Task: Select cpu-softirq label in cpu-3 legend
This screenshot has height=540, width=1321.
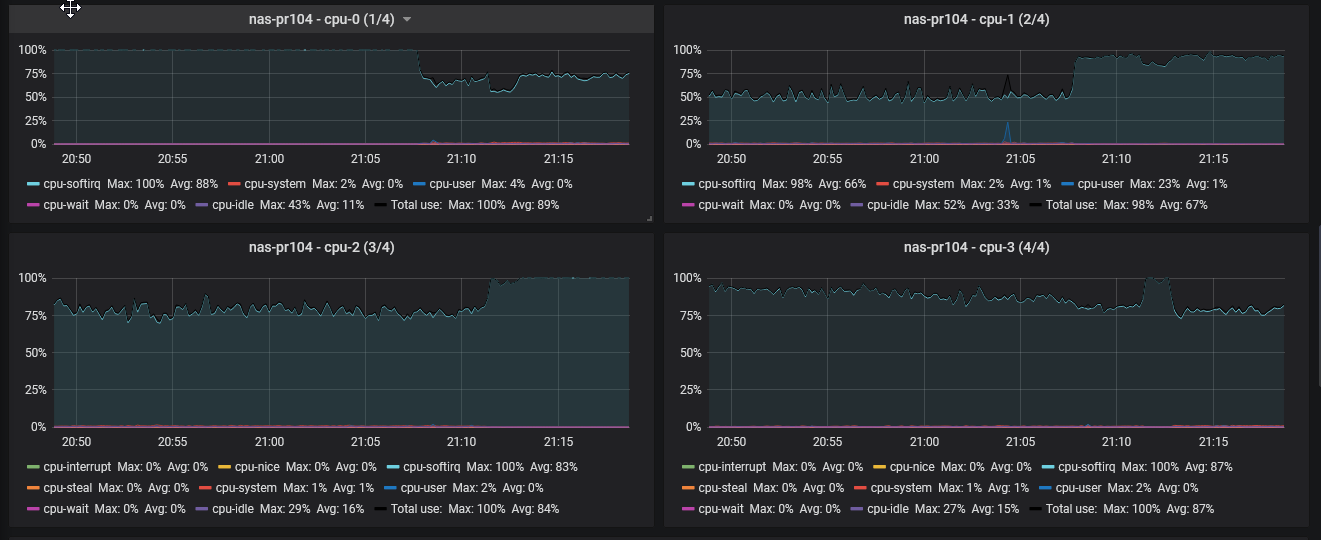Action: click(1089, 467)
